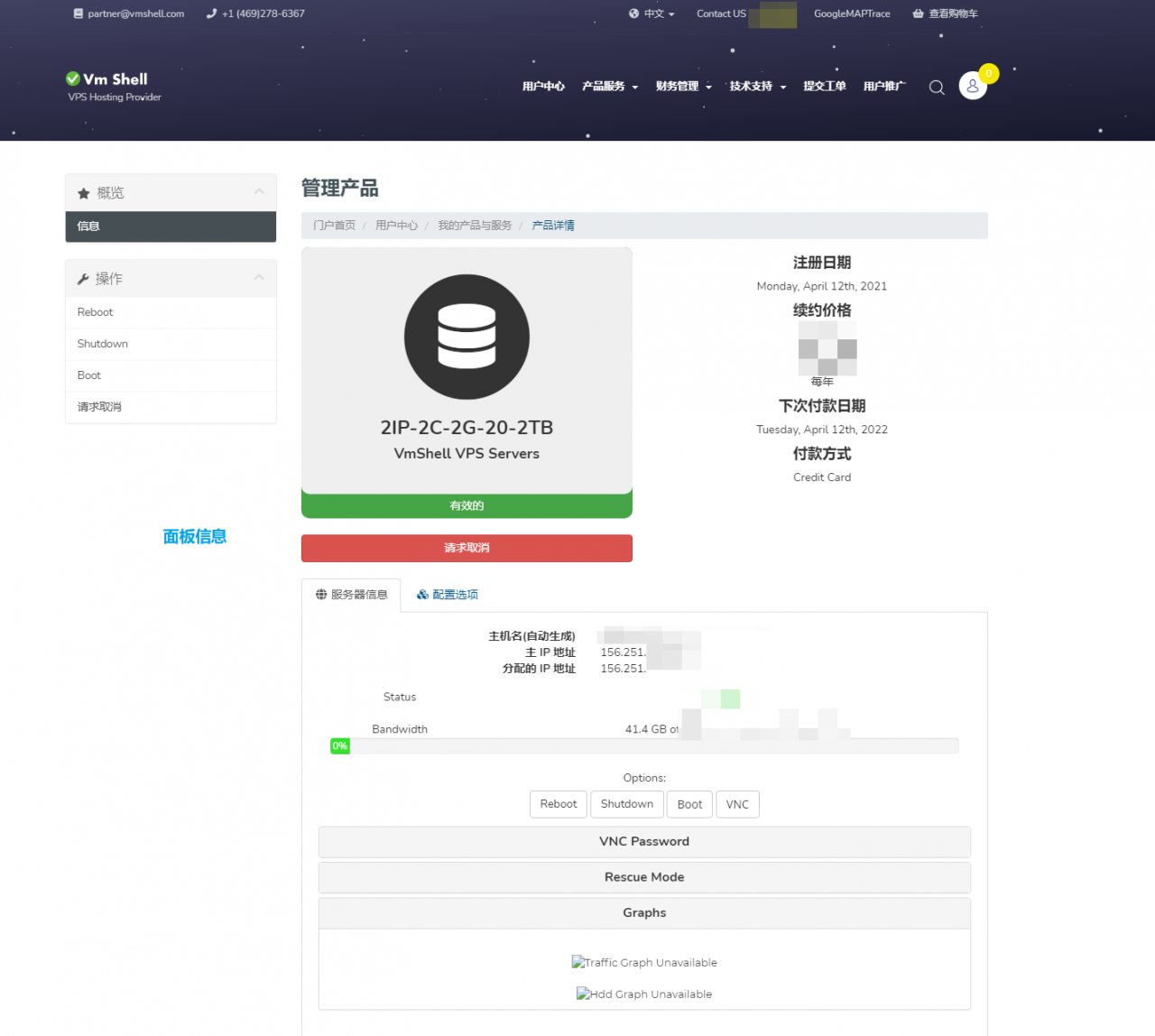Click the green 有效的 status bar
The image size is (1155, 1036).
(467, 505)
